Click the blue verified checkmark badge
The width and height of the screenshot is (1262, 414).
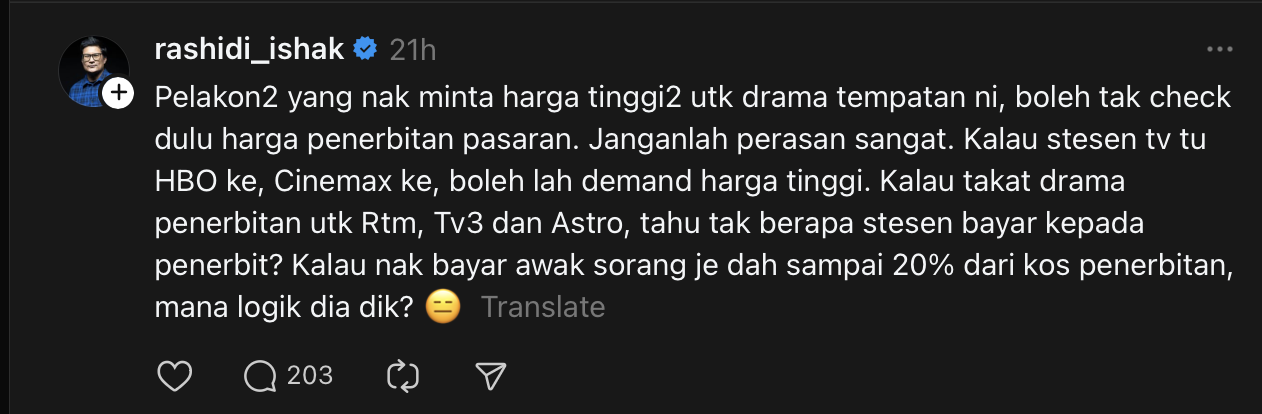[x=365, y=49]
